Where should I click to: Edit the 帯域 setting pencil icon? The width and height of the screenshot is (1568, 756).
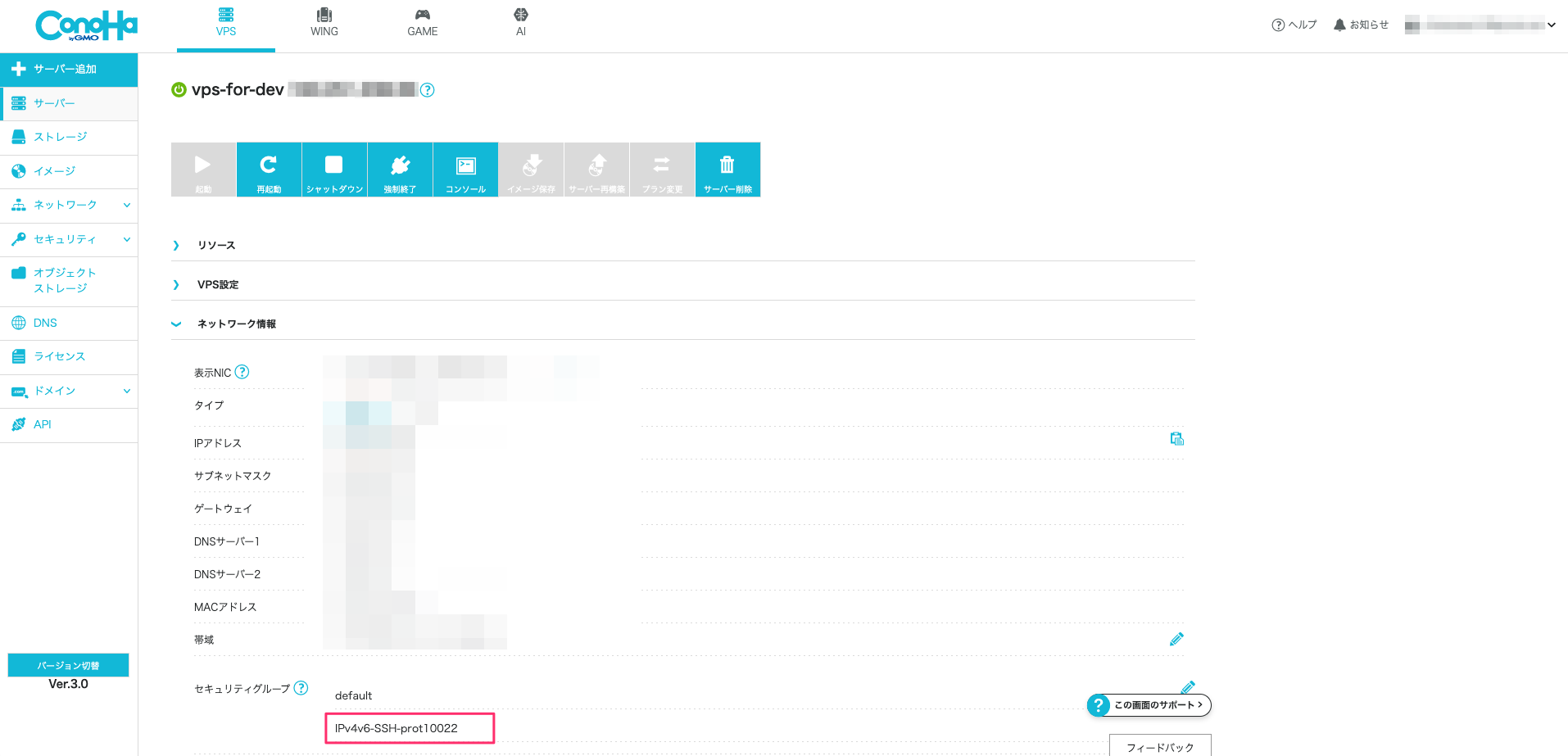click(1176, 639)
